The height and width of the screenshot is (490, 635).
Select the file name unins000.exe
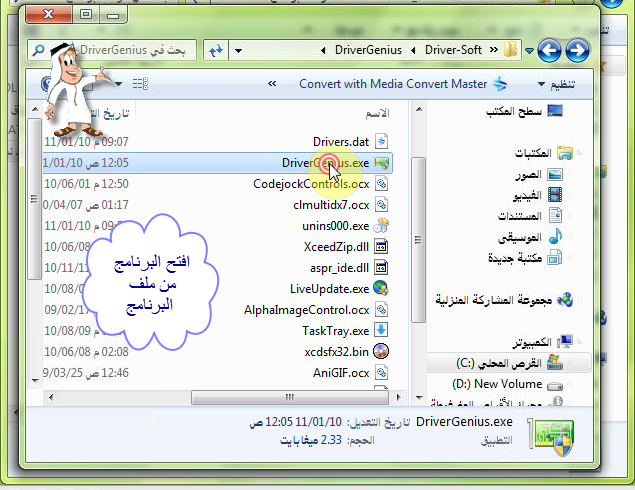(335, 226)
